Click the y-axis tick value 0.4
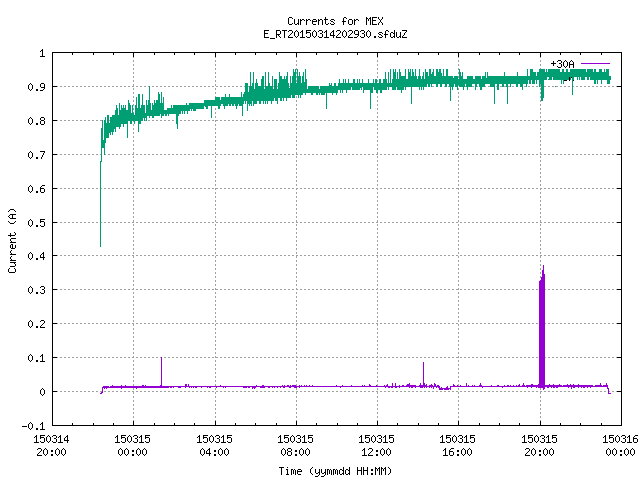Screen dimensions: 640x480 point(36,256)
